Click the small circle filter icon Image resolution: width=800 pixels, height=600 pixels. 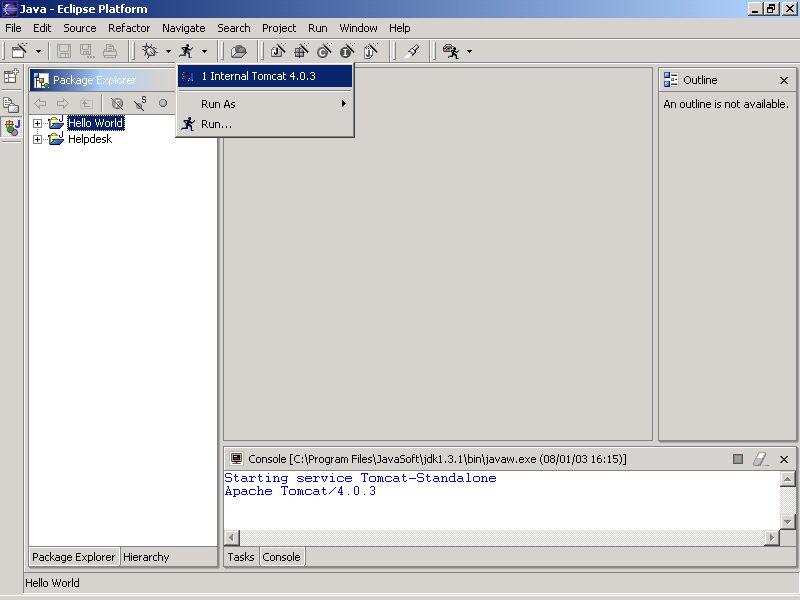click(x=163, y=103)
